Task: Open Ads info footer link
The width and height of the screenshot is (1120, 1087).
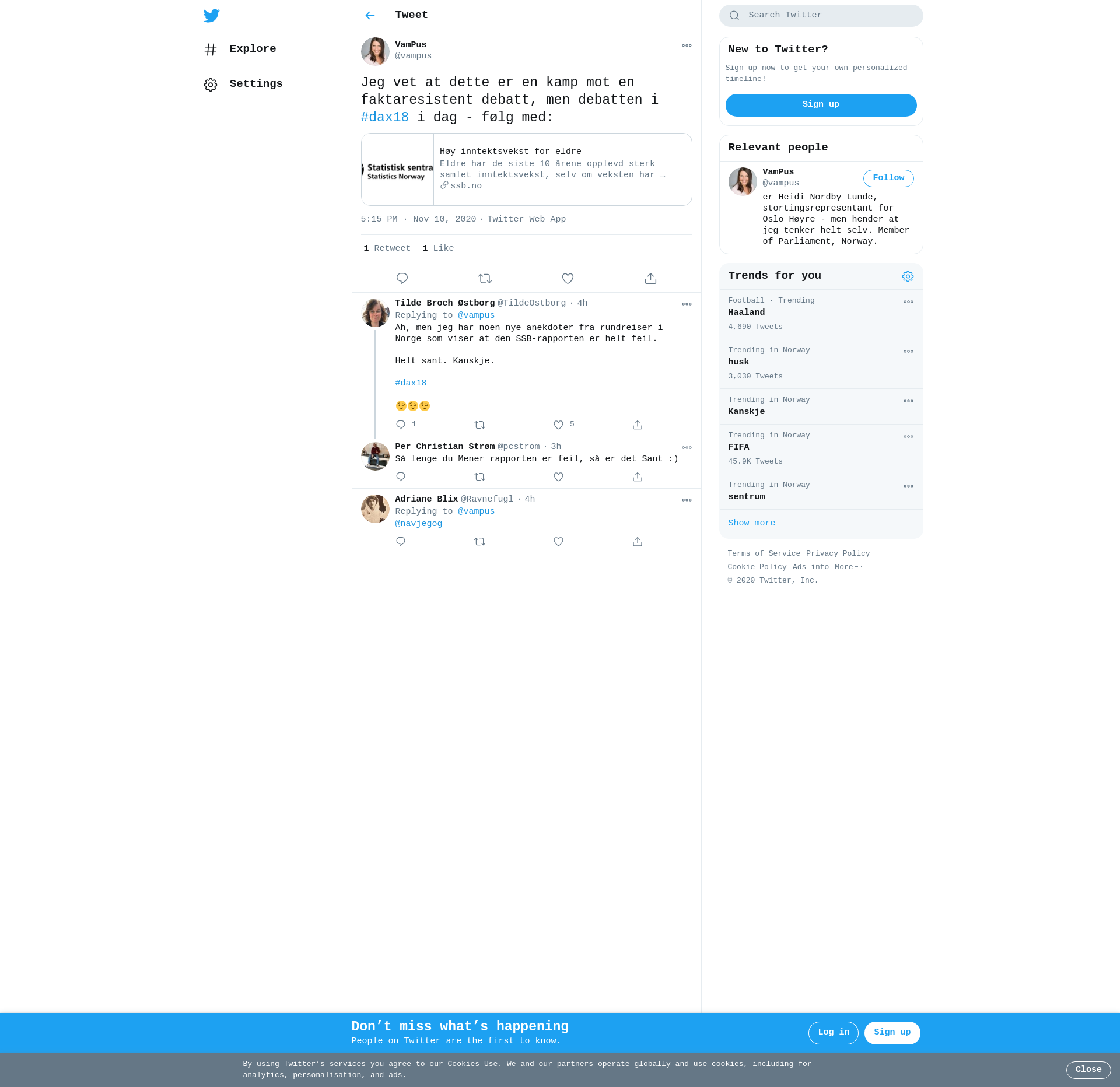Action: (810, 567)
